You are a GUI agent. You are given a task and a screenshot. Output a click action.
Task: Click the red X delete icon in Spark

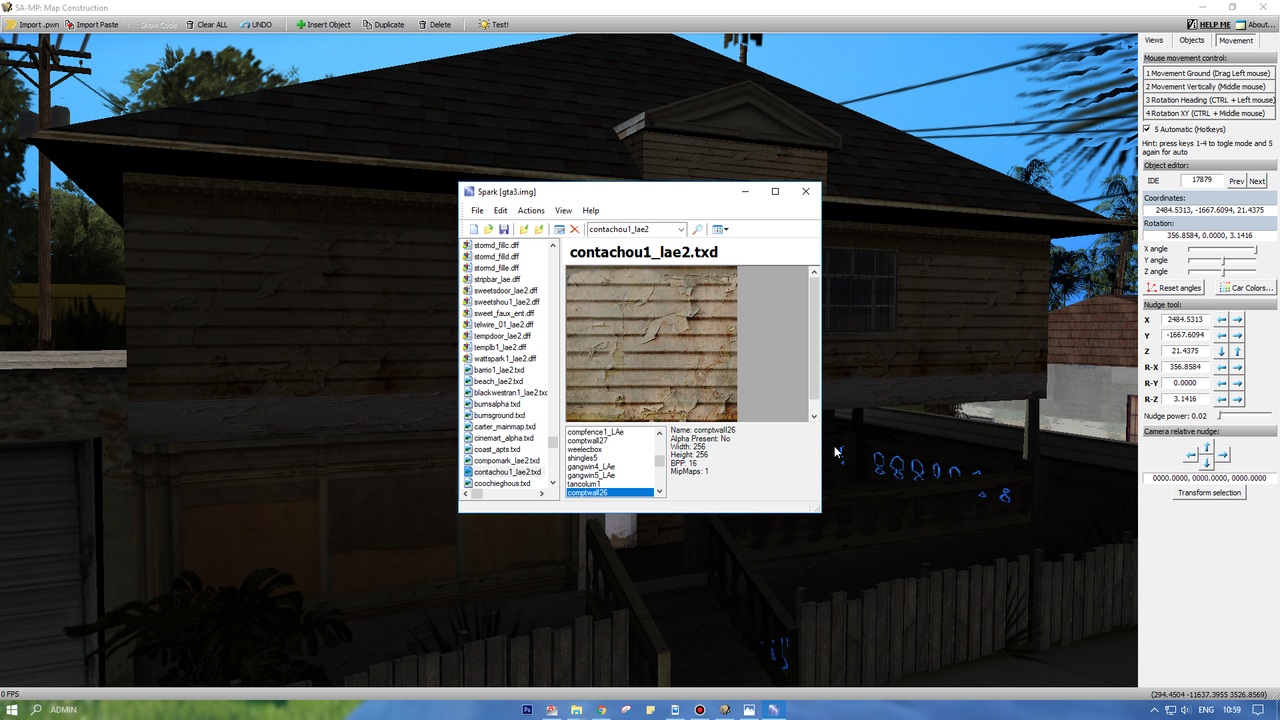[575, 230]
